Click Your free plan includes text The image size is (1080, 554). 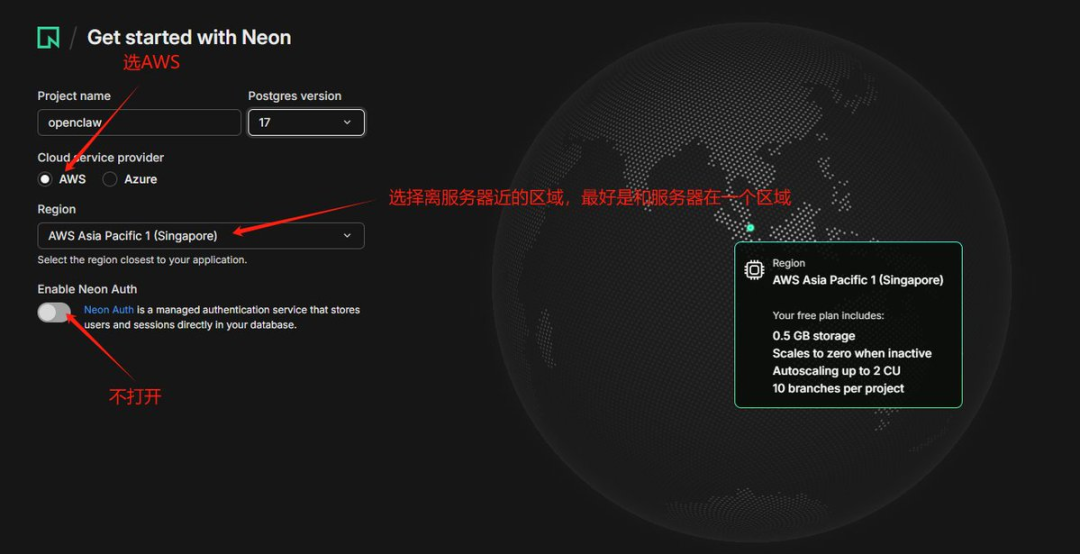[828, 316]
